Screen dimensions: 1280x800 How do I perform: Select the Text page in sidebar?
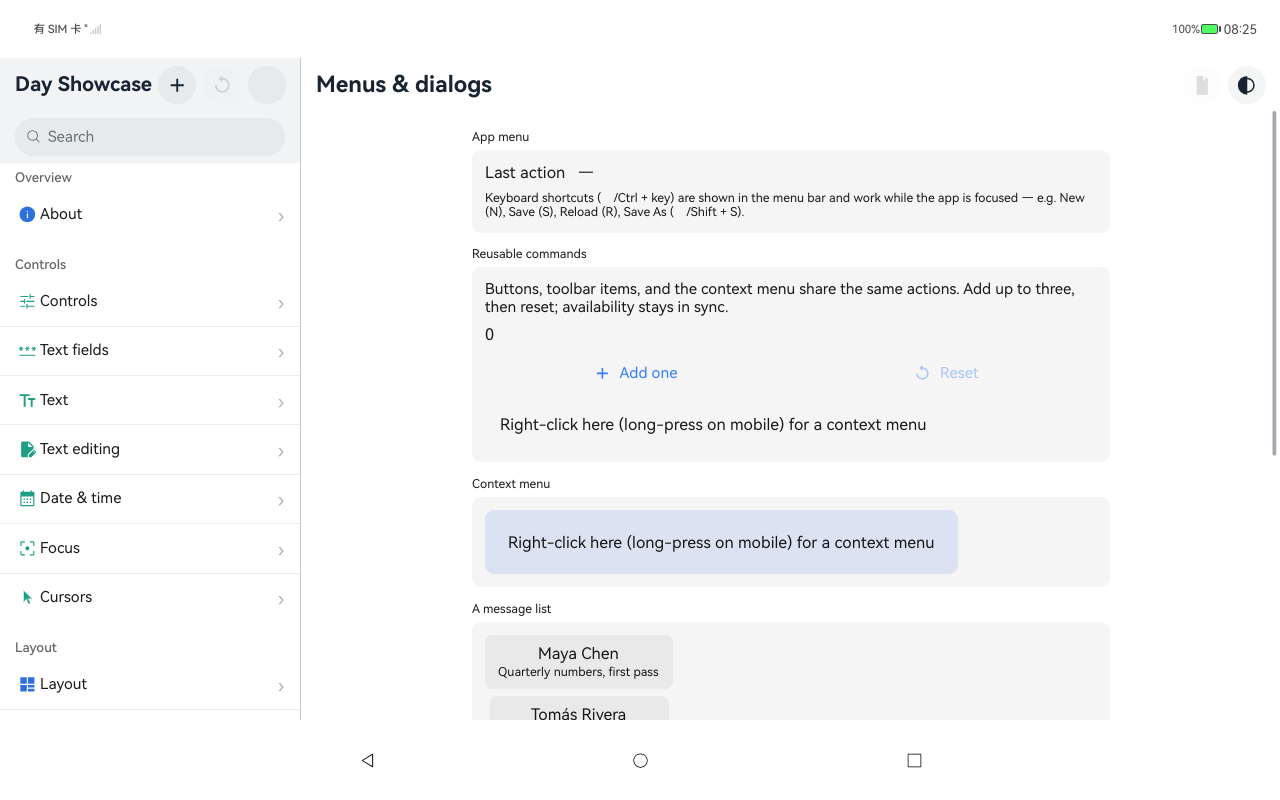(x=150, y=400)
